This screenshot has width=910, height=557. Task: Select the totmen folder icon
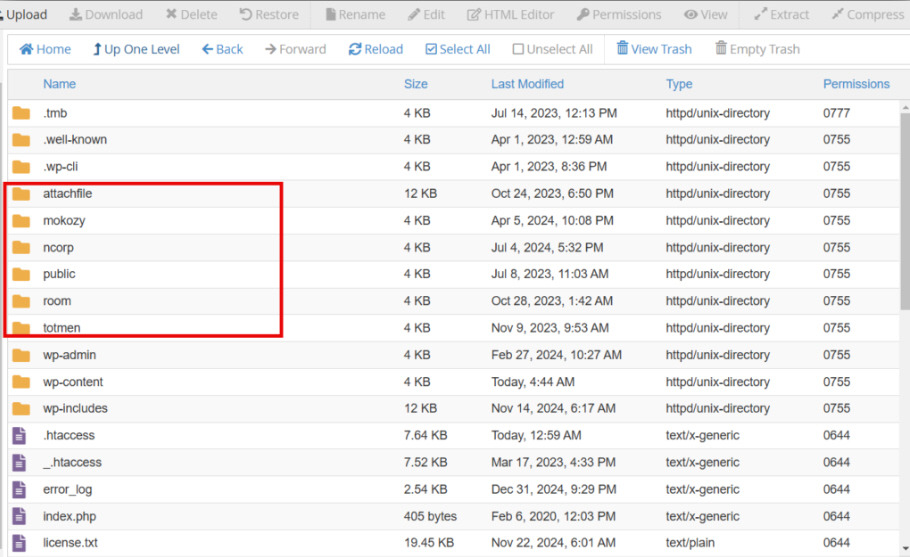21,328
